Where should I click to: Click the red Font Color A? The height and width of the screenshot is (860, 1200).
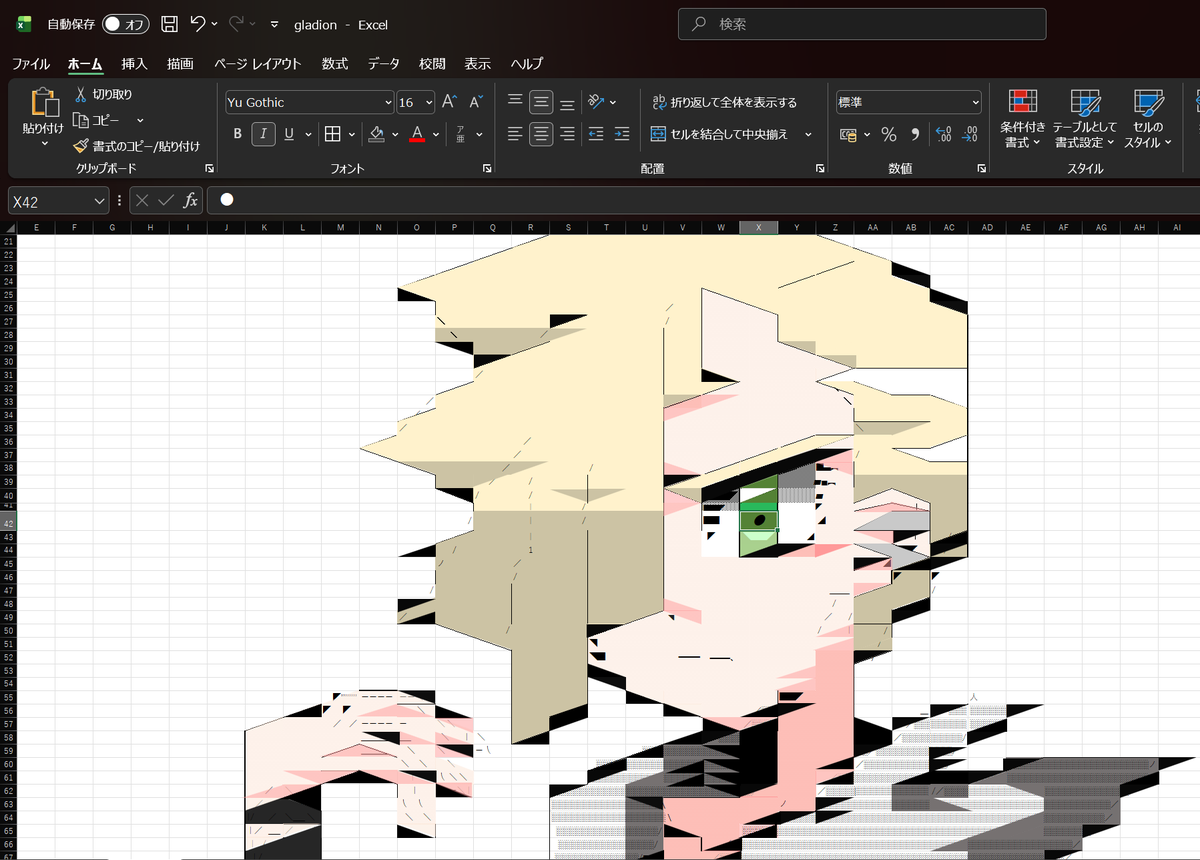point(418,134)
